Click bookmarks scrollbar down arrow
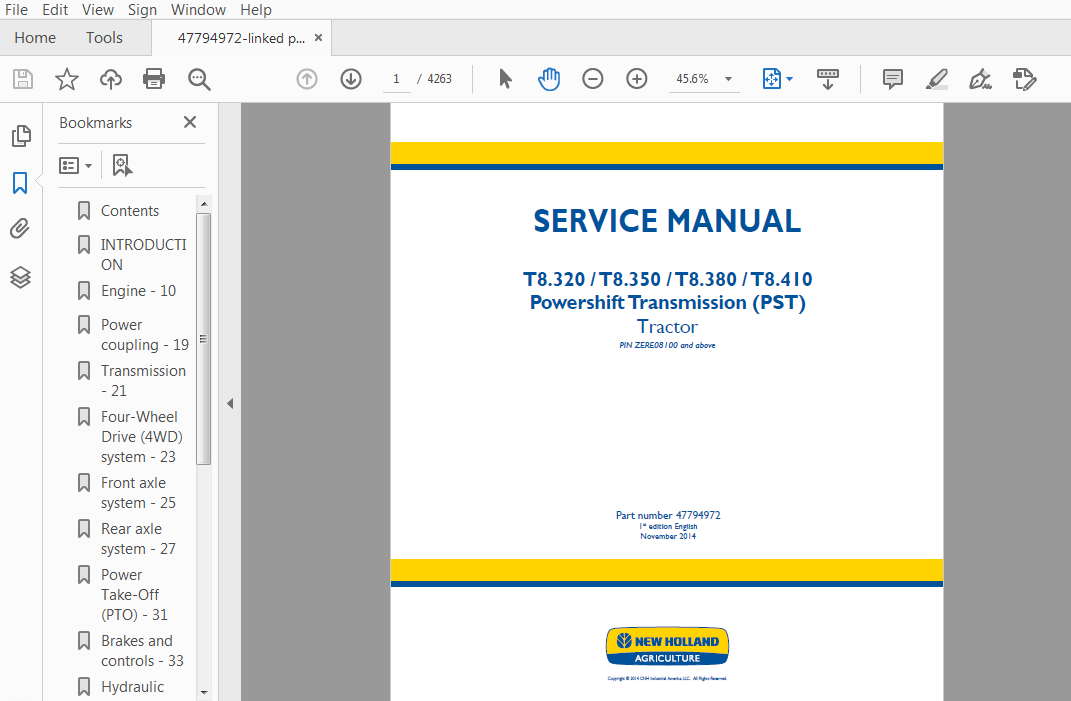Image resolution: width=1071 pixels, height=701 pixels. (204, 693)
